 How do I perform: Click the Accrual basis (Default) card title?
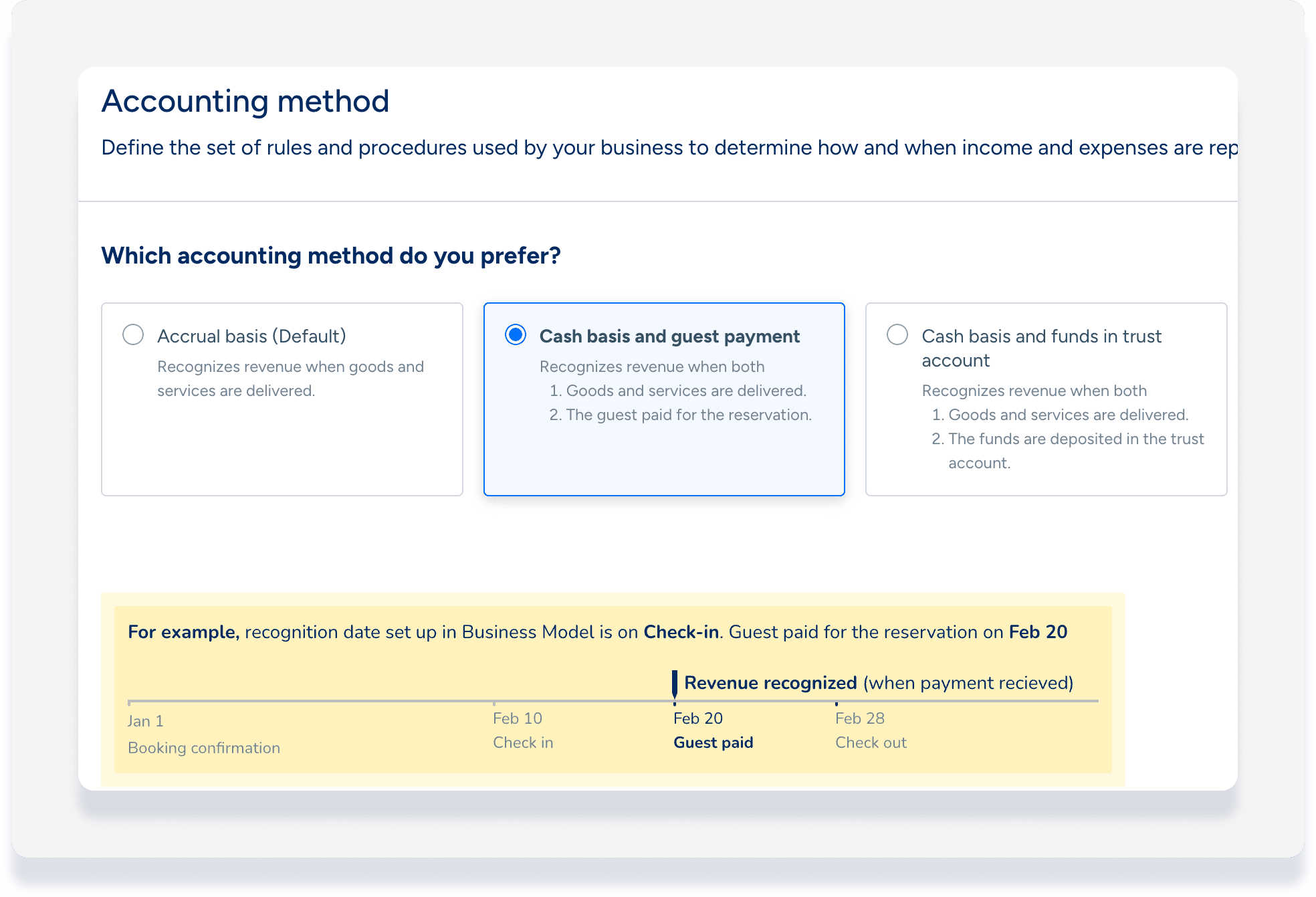251,336
